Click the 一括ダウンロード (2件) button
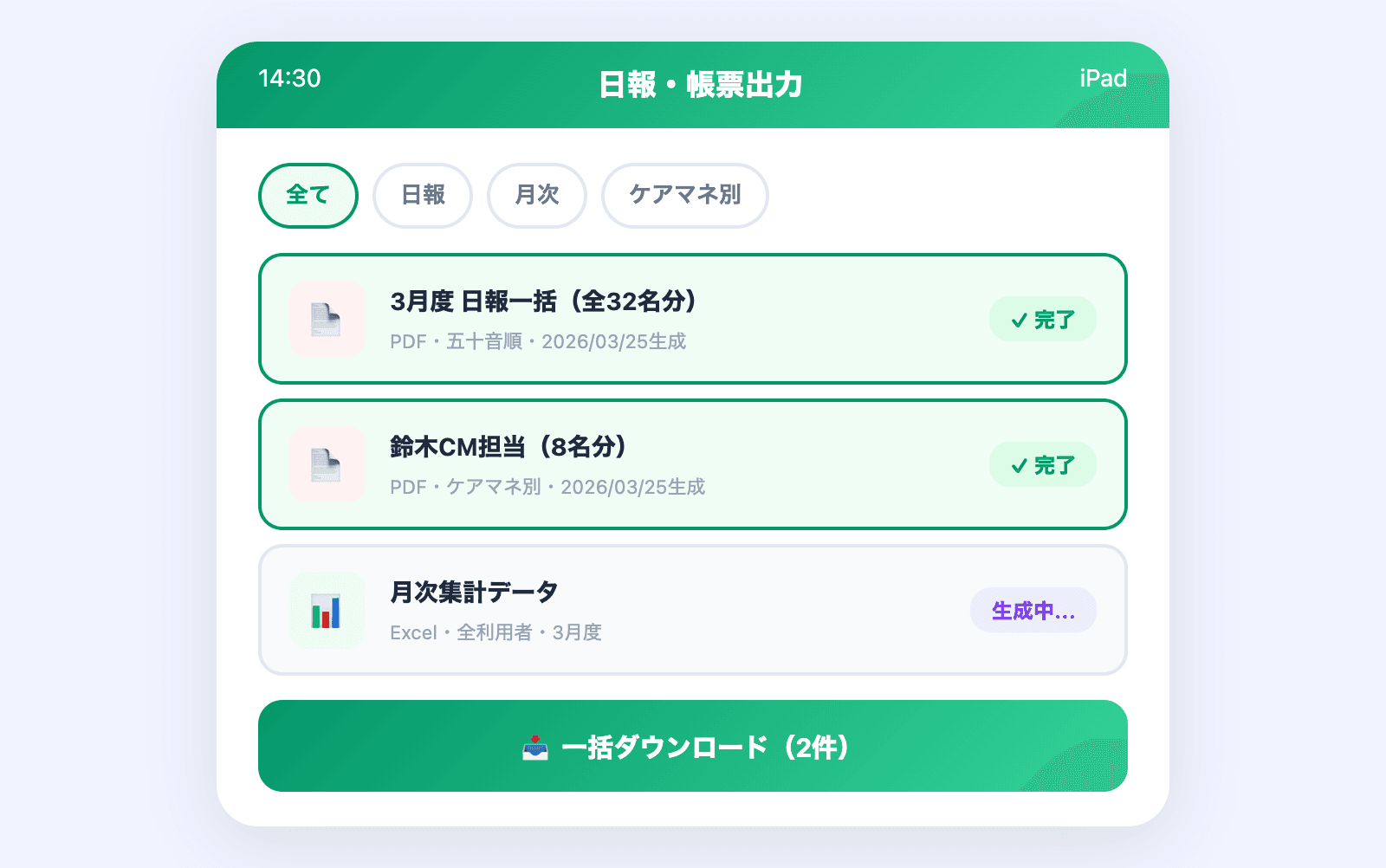Viewport: 1386px width, 868px height. click(693, 746)
